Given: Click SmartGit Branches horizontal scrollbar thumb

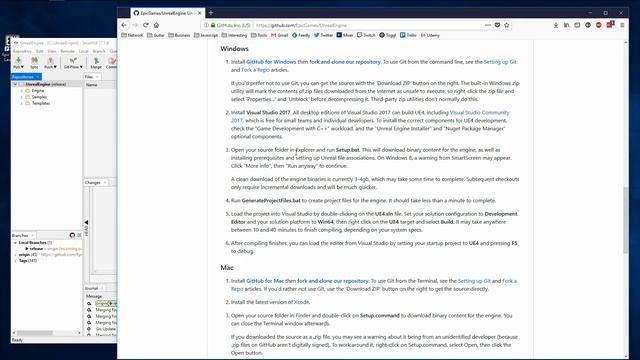Looking at the screenshot, I should coord(35,333).
